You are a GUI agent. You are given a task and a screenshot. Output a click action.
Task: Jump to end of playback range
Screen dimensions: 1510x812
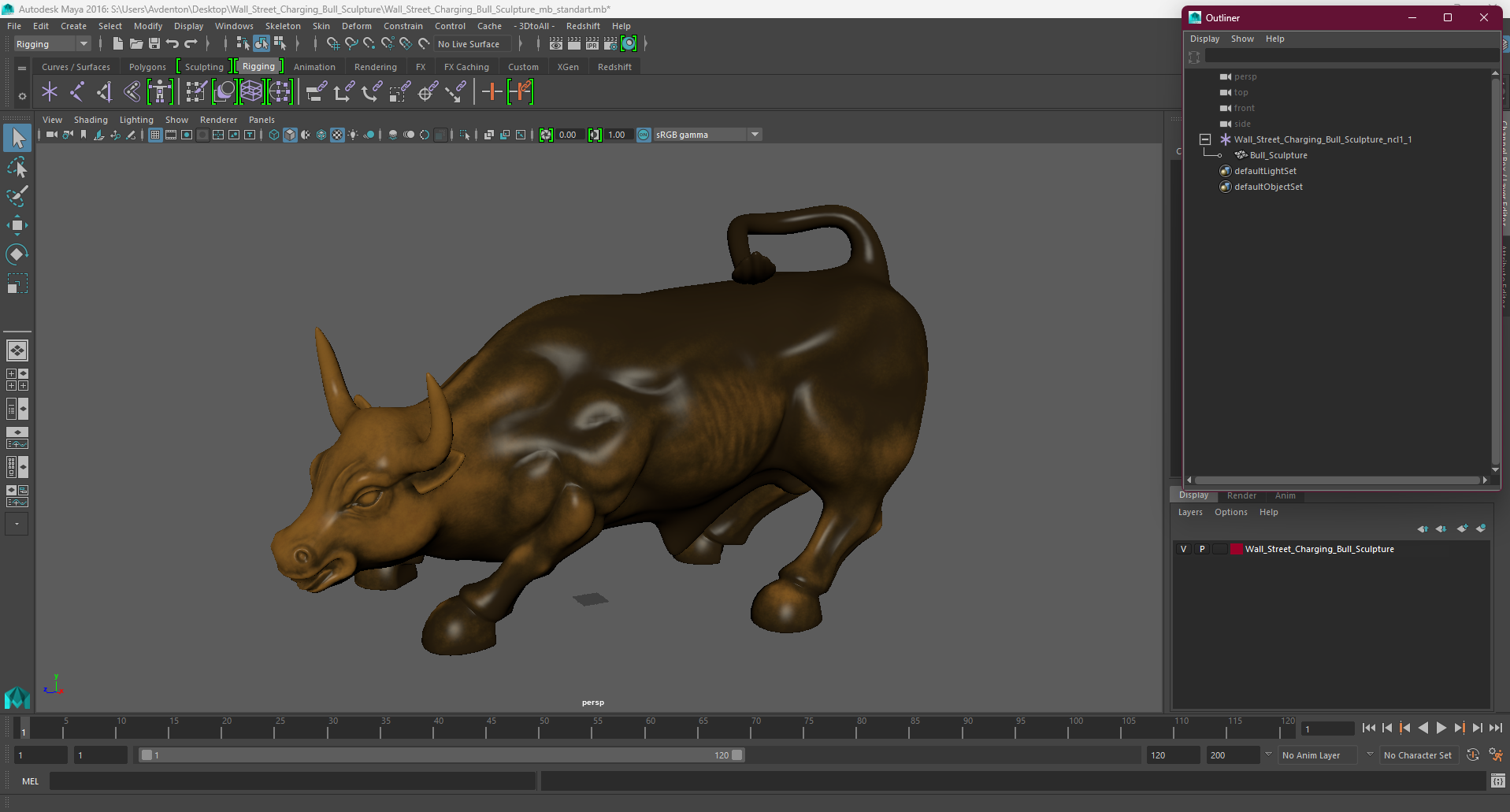pos(1495,728)
